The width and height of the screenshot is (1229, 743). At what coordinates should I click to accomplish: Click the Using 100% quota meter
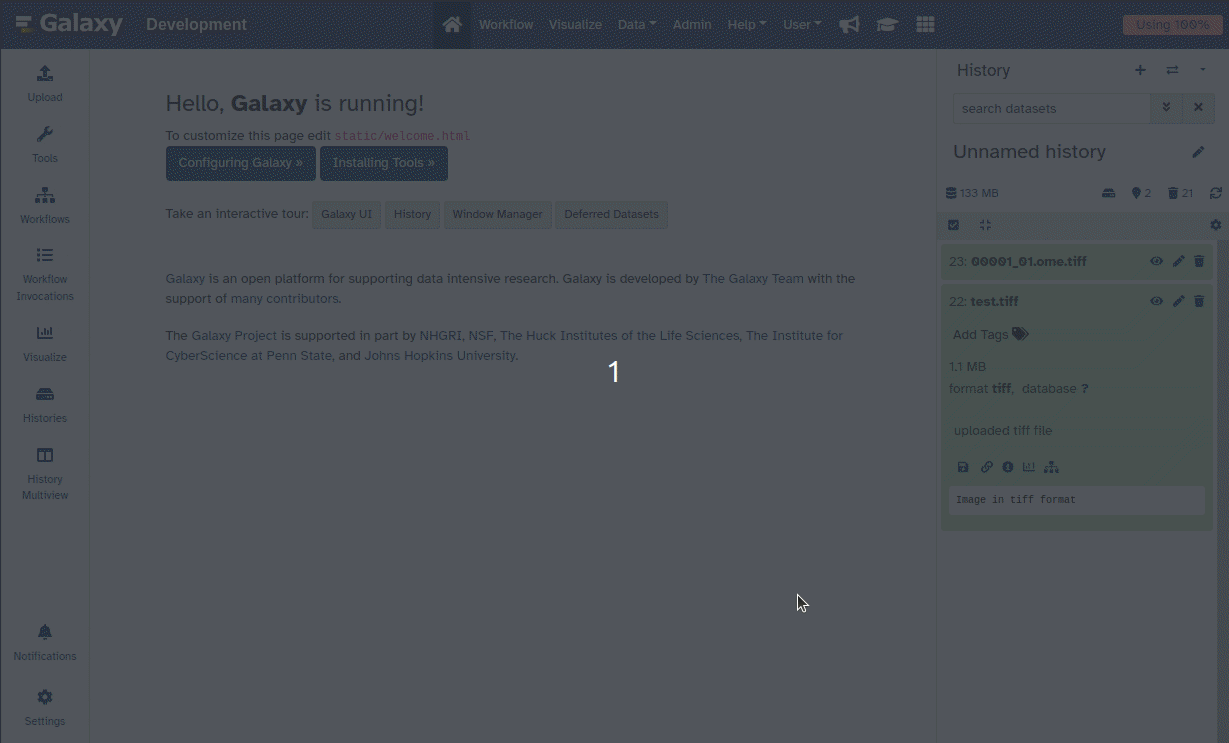click(x=1172, y=25)
